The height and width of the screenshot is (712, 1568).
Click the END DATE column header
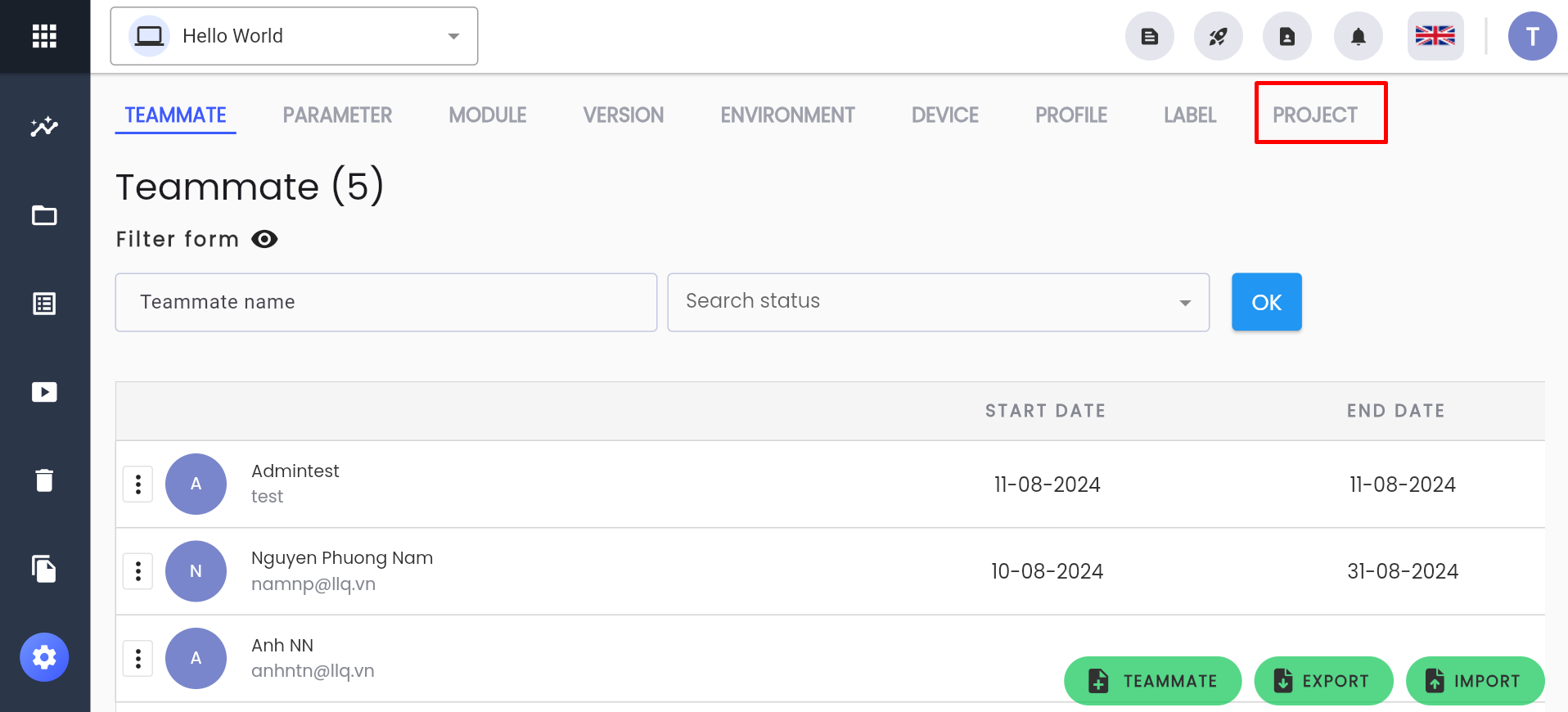[x=1396, y=411]
